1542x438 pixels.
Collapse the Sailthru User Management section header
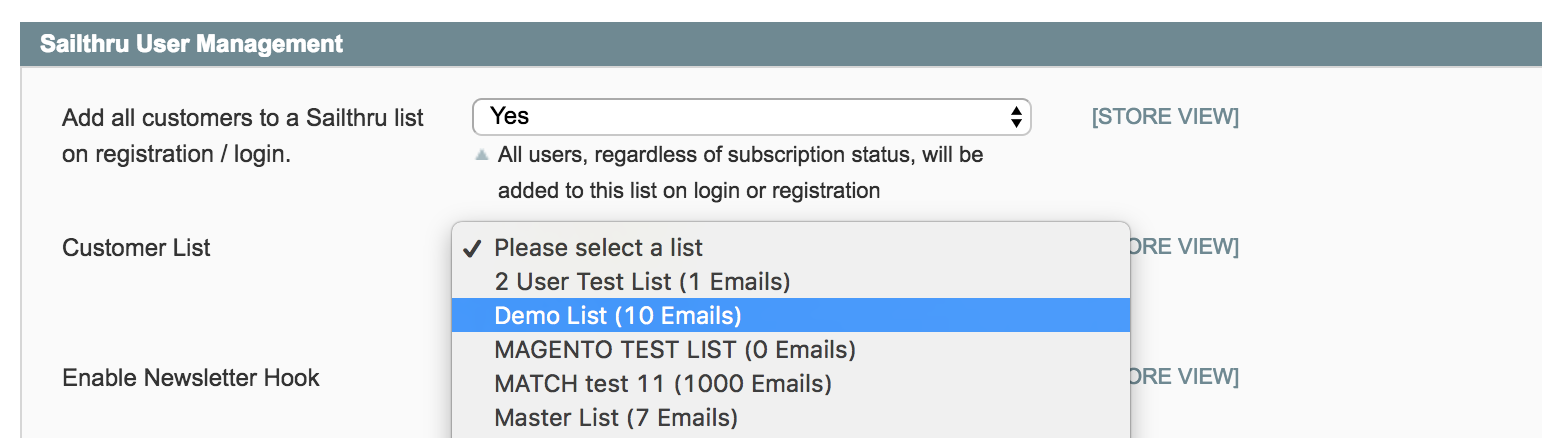pyautogui.click(x=780, y=44)
